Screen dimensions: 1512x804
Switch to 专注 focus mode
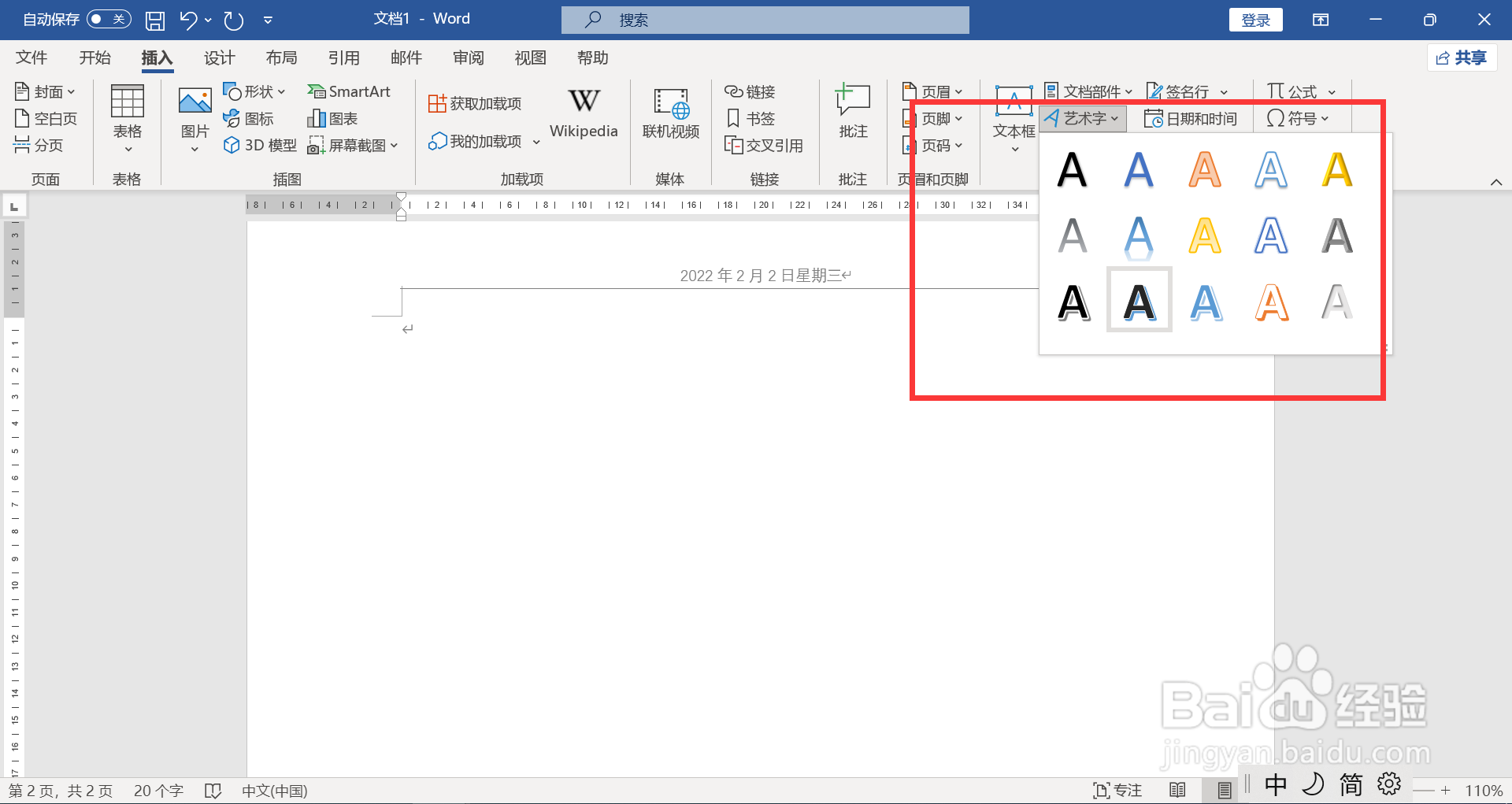pyautogui.click(x=1117, y=791)
